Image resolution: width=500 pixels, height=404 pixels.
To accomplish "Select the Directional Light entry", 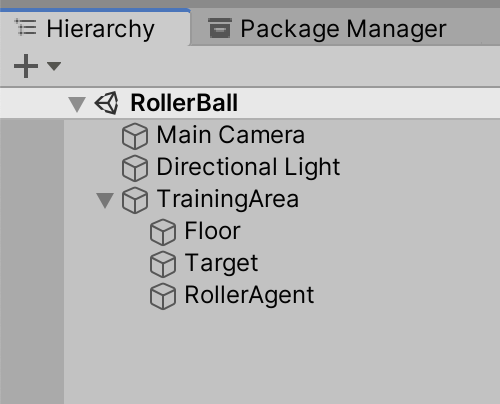I will click(248, 167).
